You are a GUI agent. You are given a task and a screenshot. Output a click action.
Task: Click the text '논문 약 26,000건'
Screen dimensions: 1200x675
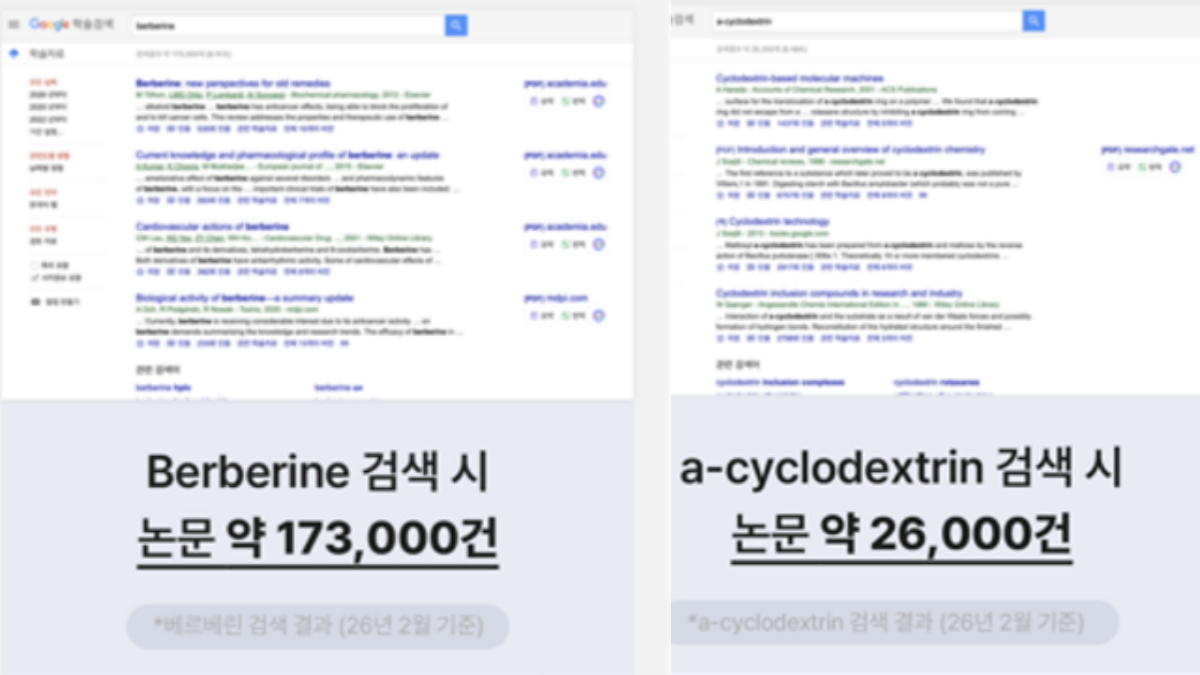901,536
